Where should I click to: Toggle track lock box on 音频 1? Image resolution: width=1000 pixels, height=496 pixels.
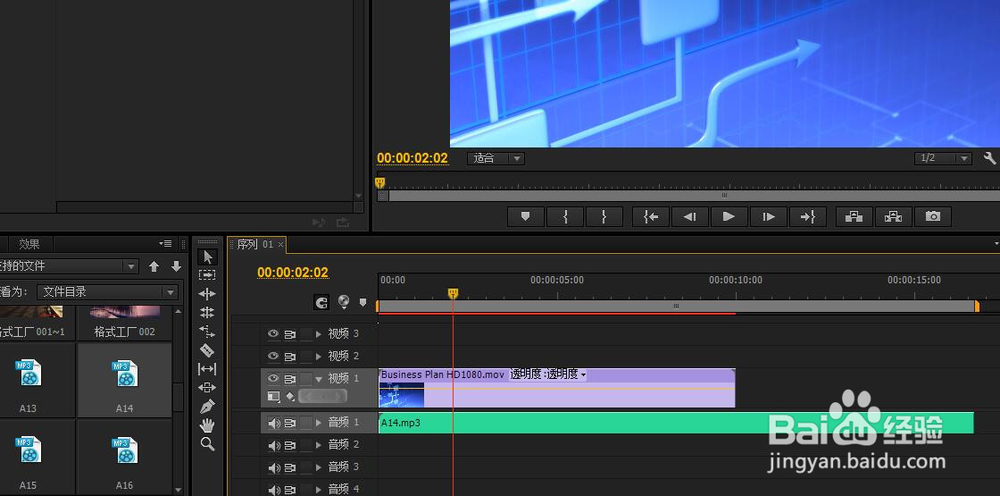point(307,423)
